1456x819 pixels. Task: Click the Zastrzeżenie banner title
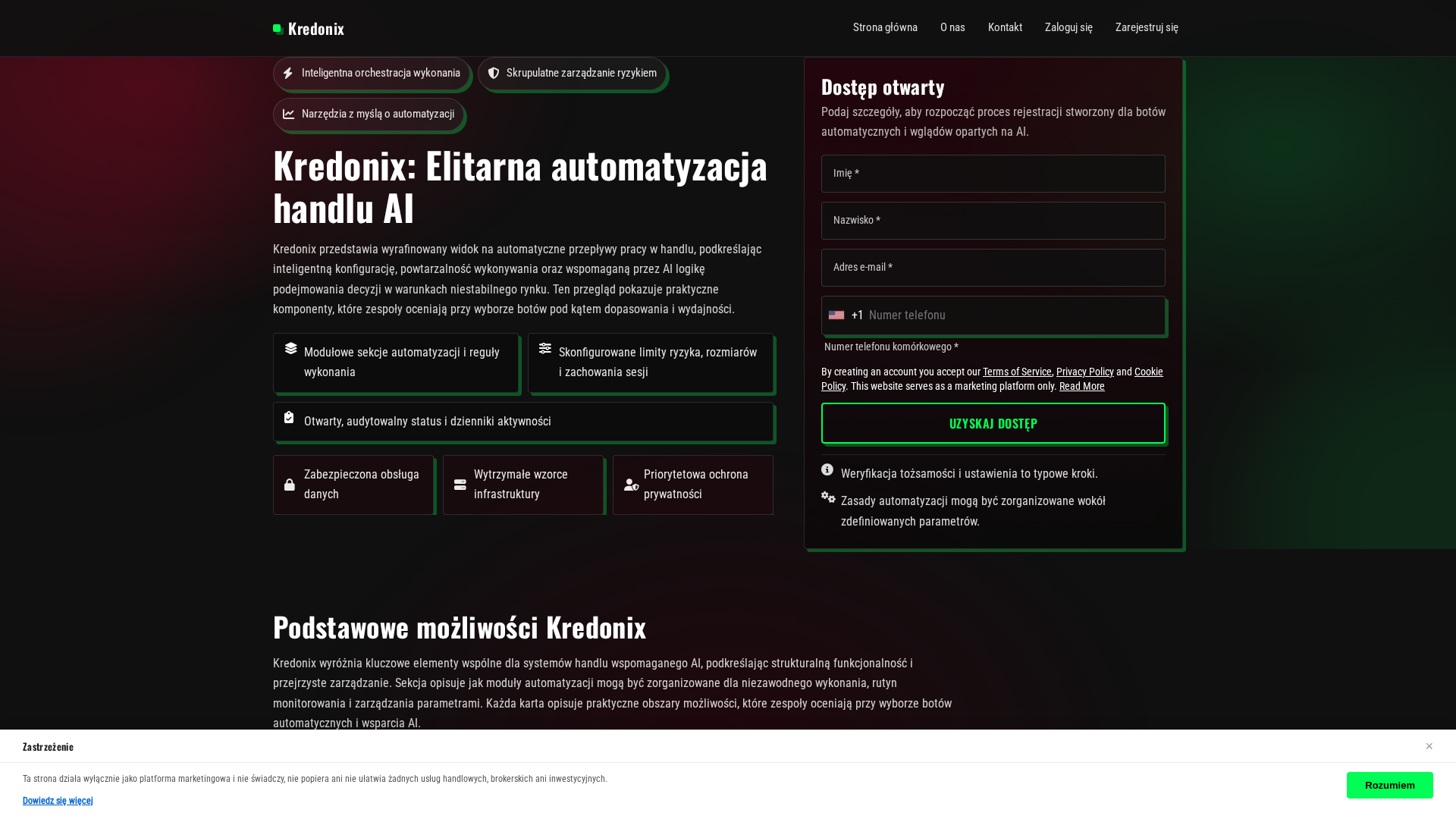tap(48, 747)
